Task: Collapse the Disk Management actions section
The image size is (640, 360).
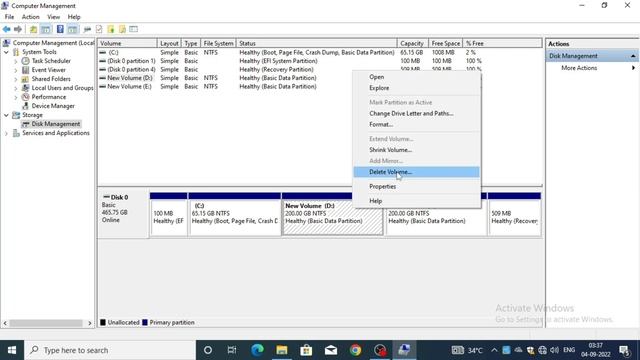Action: click(x=633, y=56)
